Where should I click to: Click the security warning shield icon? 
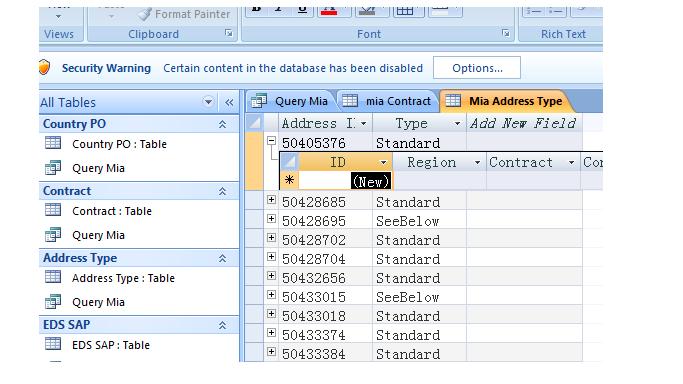click(x=44, y=67)
